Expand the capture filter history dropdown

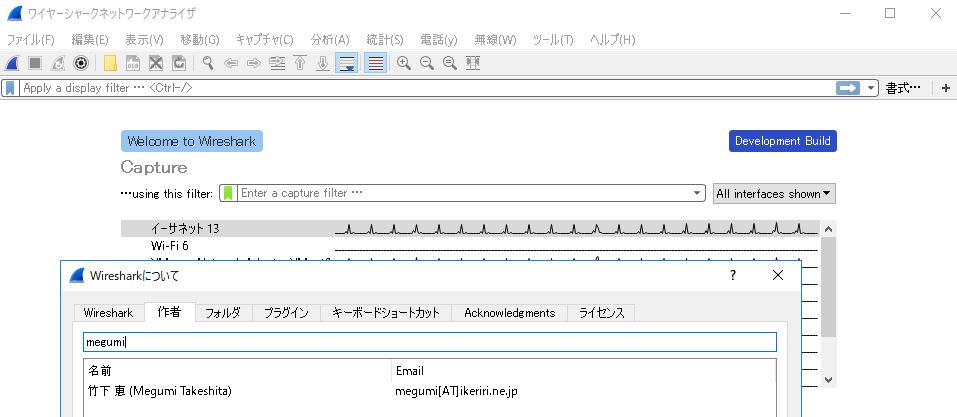[x=697, y=194]
